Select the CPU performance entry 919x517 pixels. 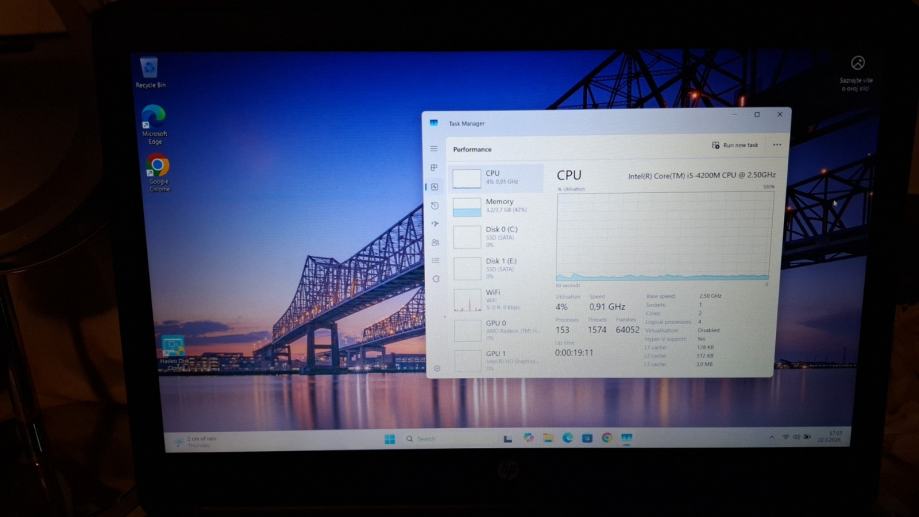496,178
